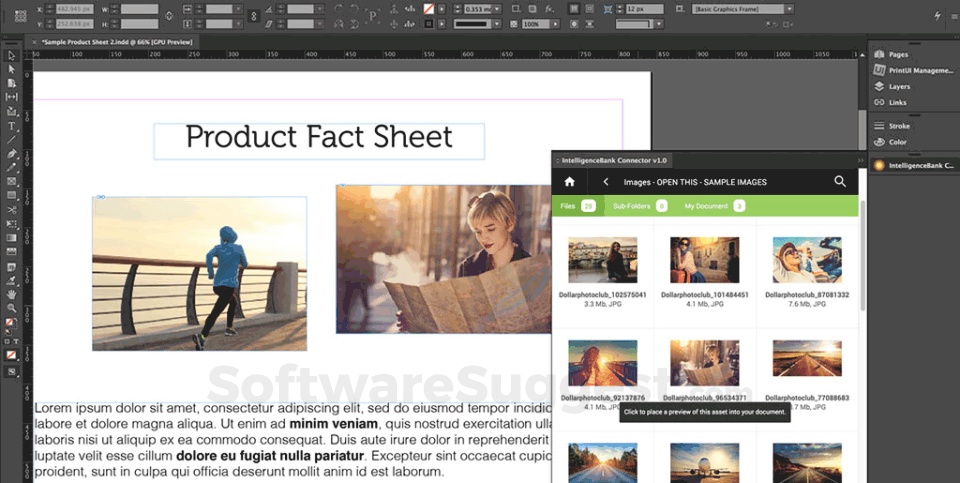Open the rotation angle dropdown
The image size is (960, 483).
[x=320, y=9]
